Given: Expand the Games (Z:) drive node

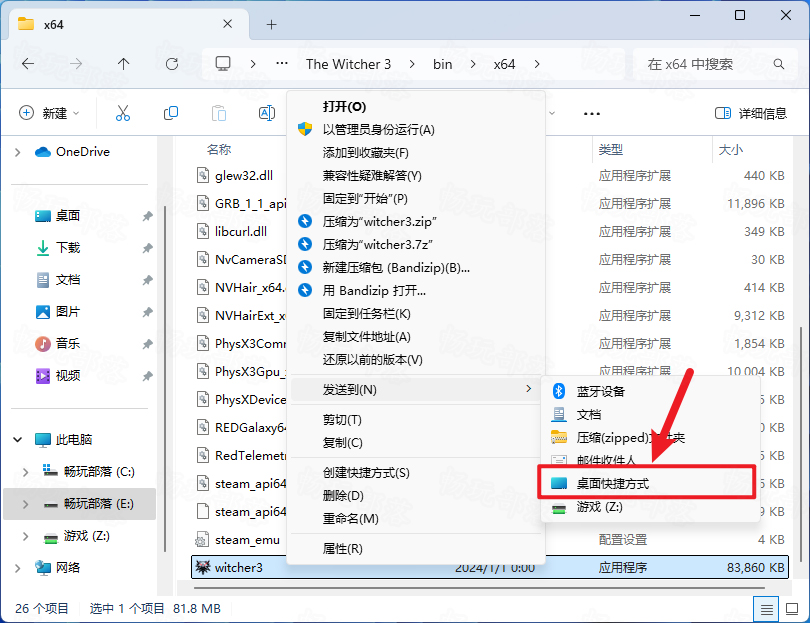Looking at the screenshot, I should tap(25, 536).
